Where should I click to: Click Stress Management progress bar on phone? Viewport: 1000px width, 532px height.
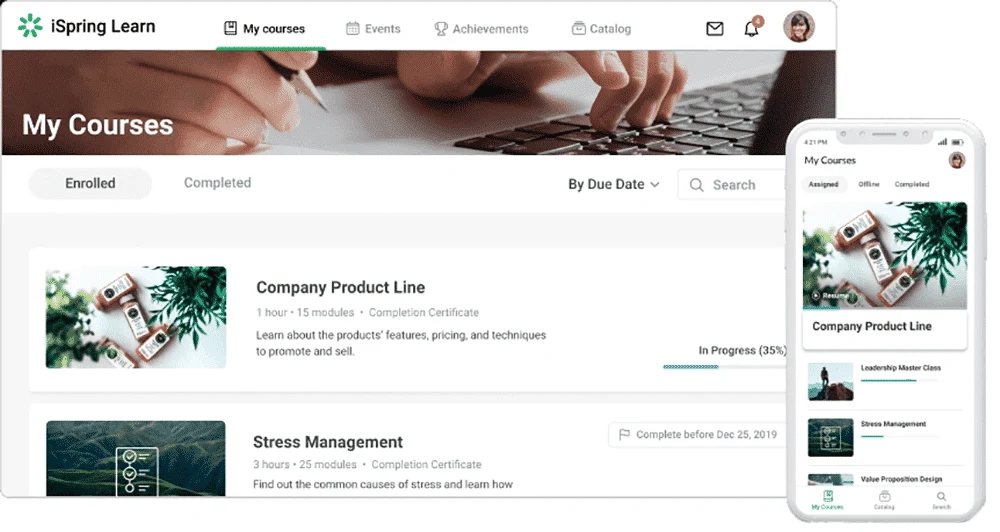point(899,437)
